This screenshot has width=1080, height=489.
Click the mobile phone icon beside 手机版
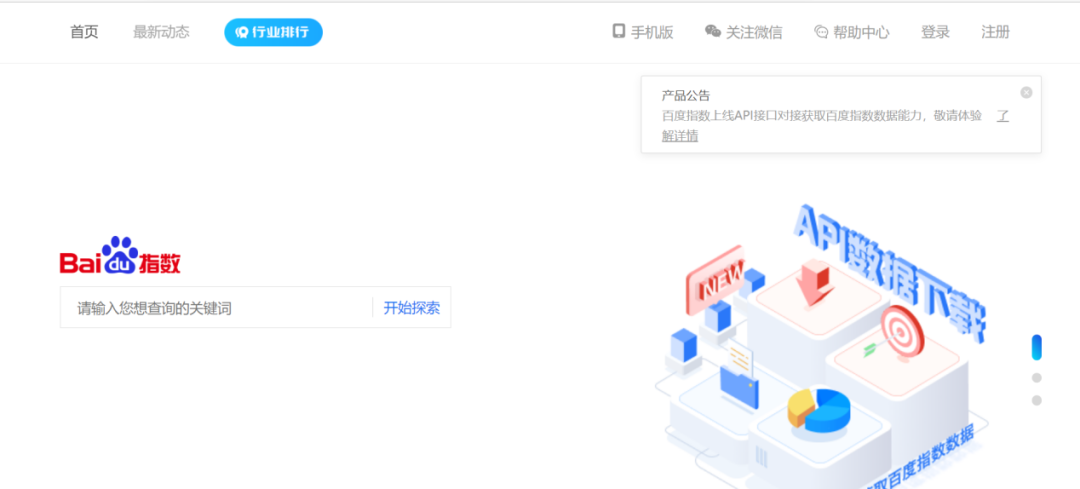point(619,31)
